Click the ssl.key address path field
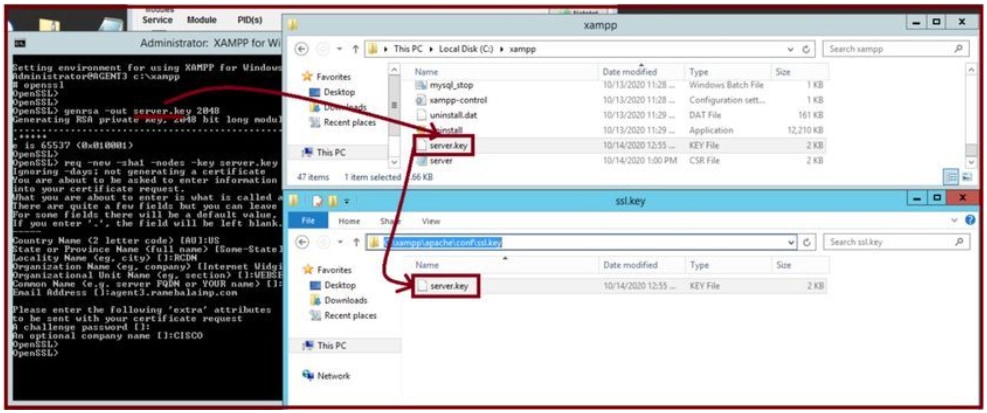 click(x=577, y=242)
